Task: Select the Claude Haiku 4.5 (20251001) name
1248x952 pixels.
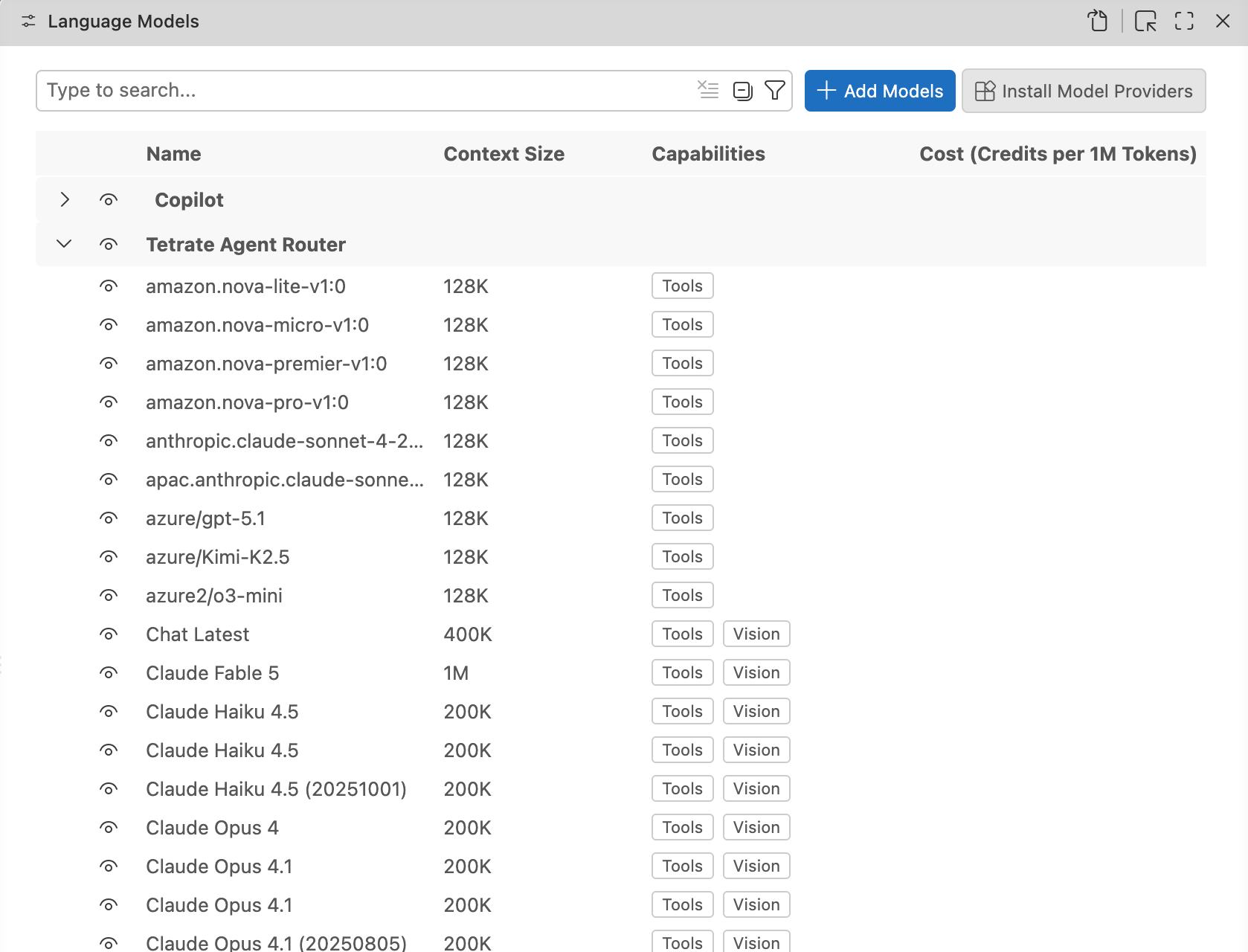Action: [276, 788]
